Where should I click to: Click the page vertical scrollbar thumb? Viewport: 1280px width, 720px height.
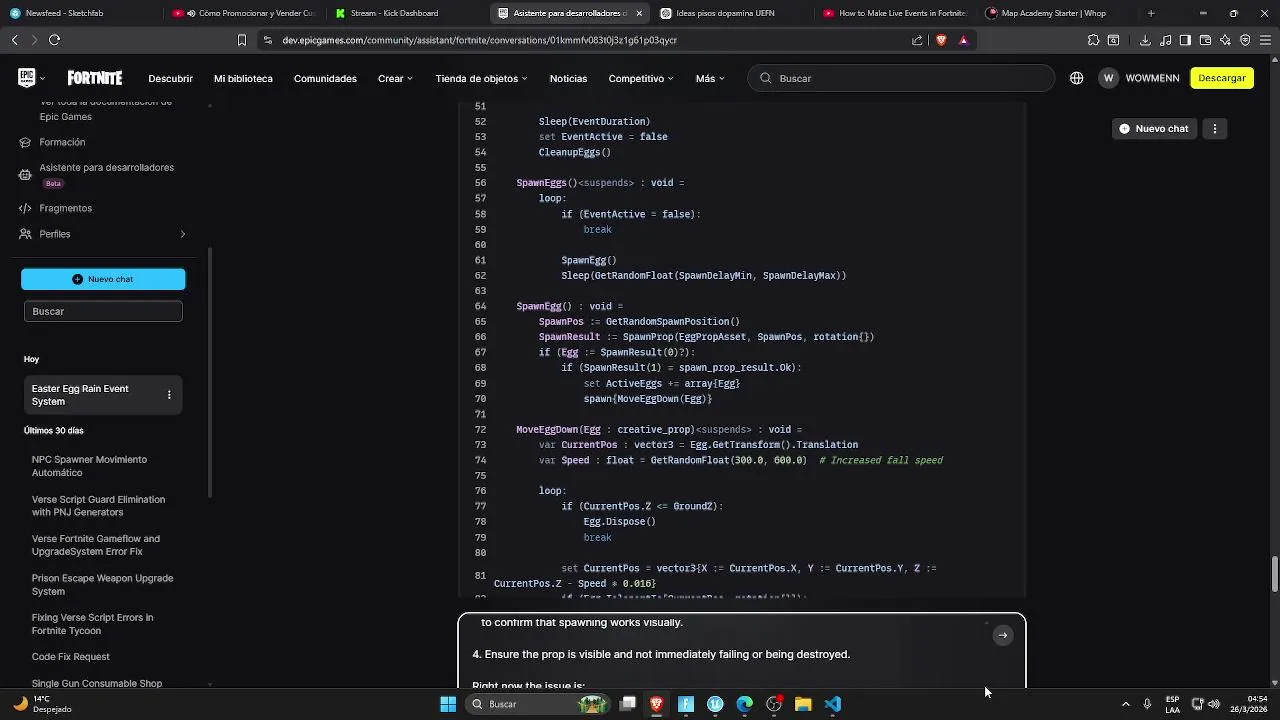(1275, 575)
